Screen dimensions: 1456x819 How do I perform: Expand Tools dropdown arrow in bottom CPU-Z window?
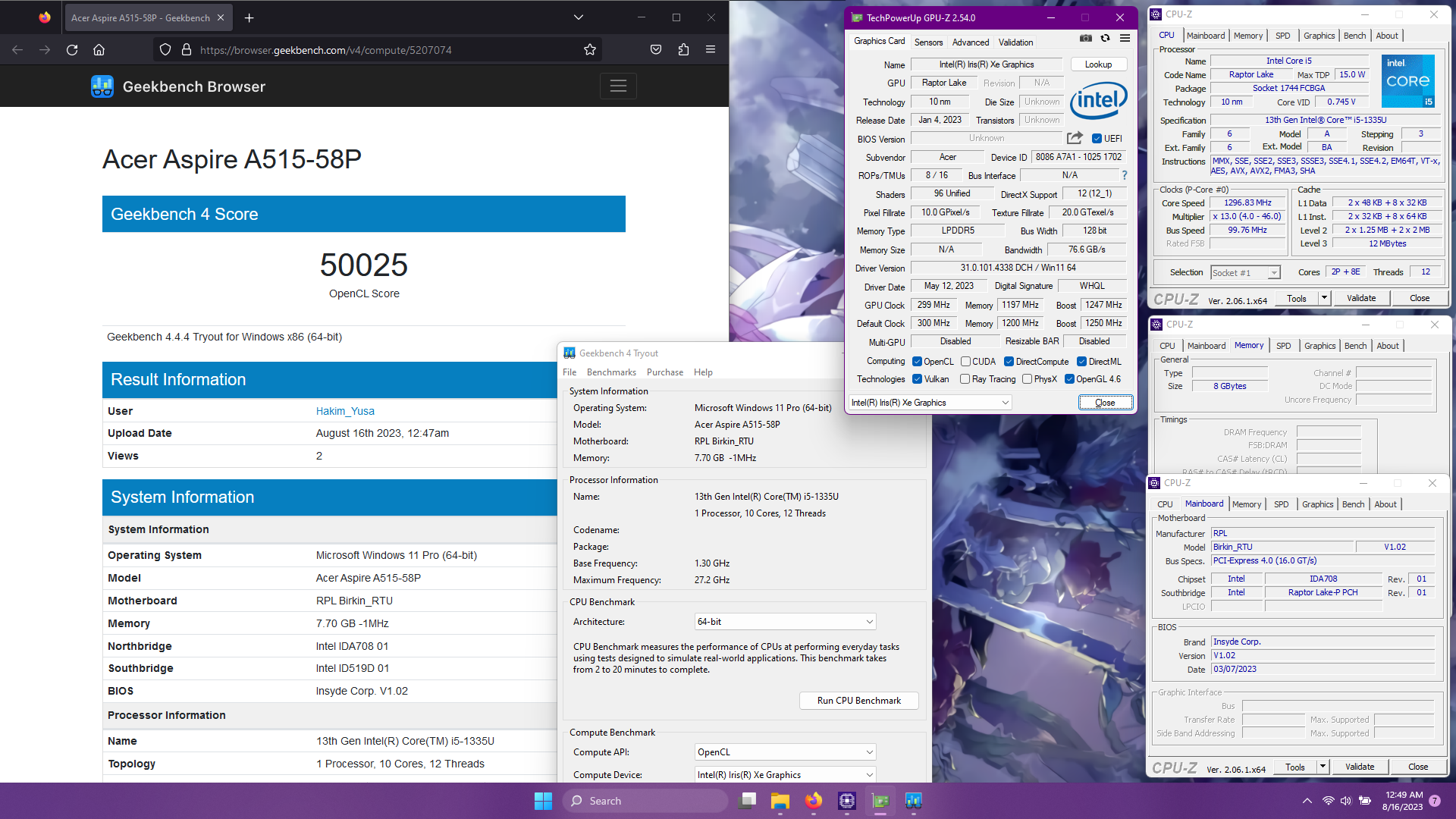tap(1323, 767)
